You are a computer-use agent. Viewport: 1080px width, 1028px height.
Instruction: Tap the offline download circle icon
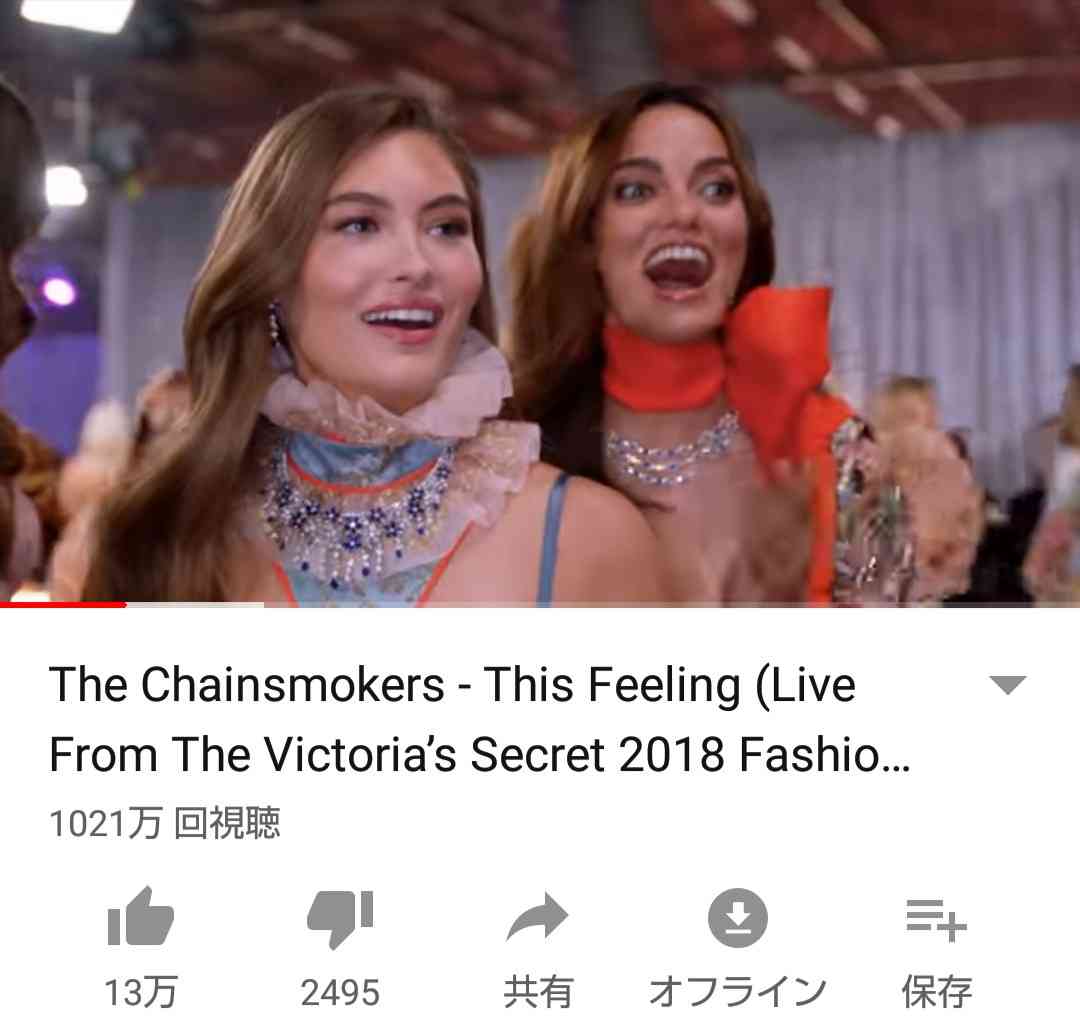738,918
